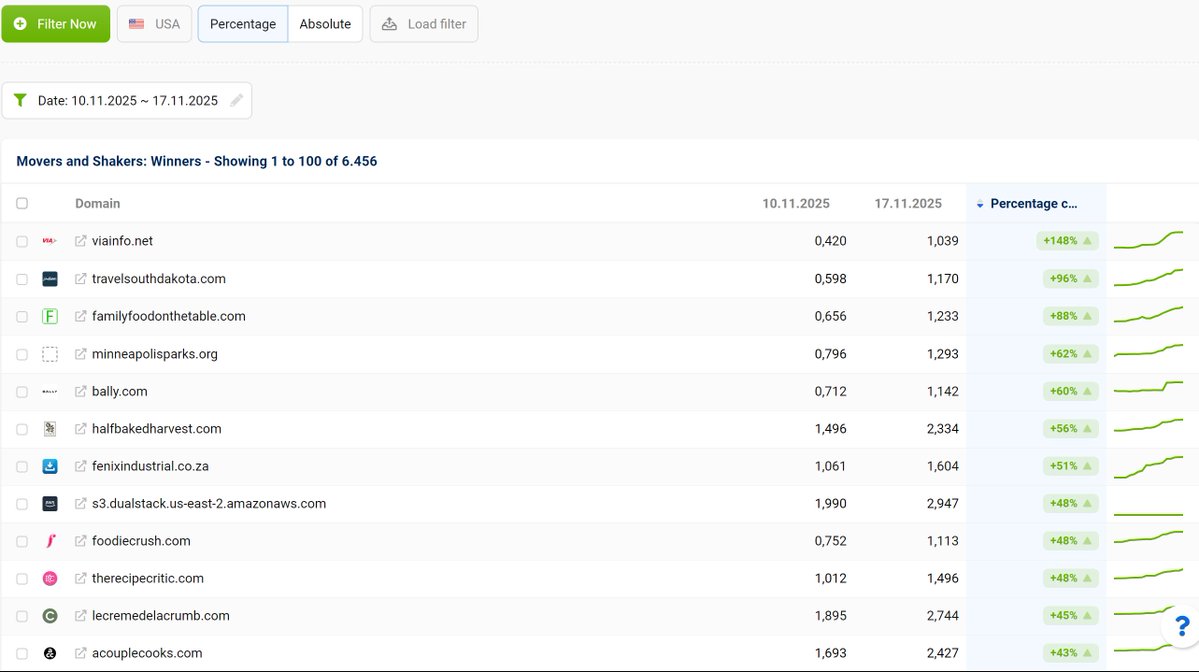Toggle the select-all checkbox in table header
Image resolution: width=1199 pixels, height=672 pixels.
22,203
